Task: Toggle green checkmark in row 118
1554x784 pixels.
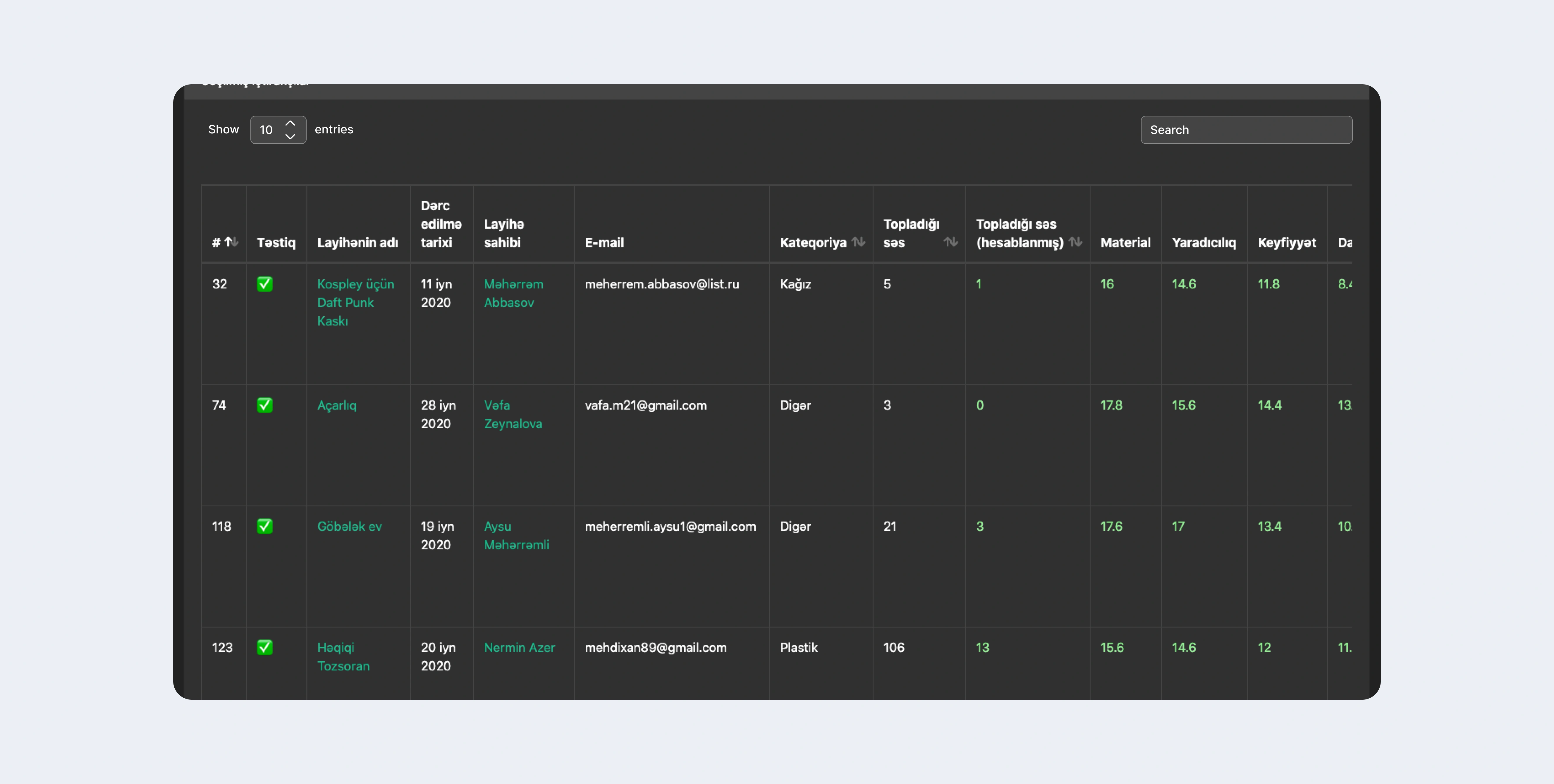Action: pos(264,527)
